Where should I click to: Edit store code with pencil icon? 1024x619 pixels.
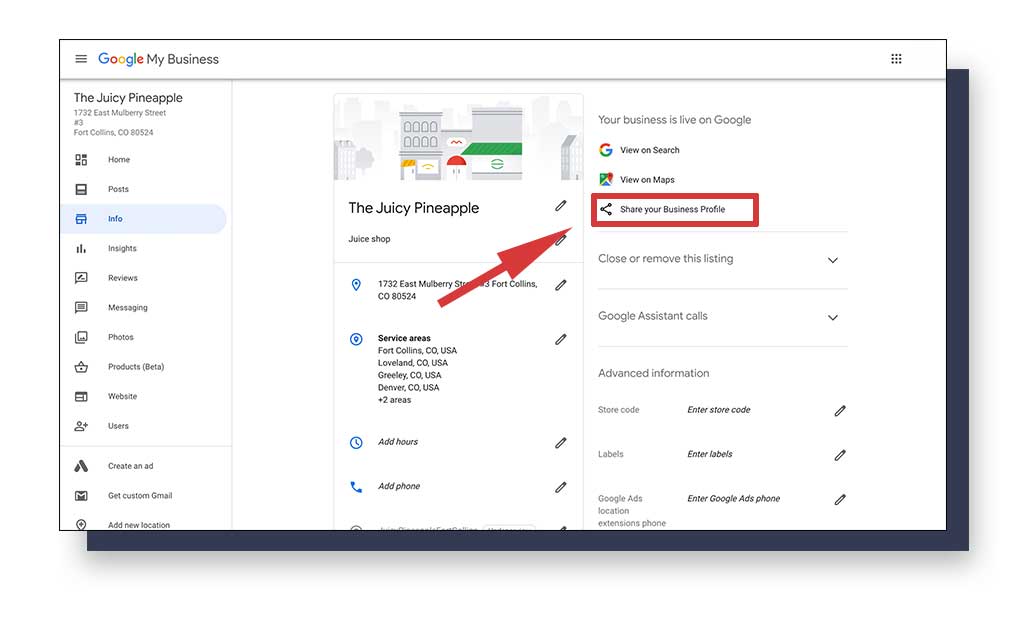(x=840, y=411)
